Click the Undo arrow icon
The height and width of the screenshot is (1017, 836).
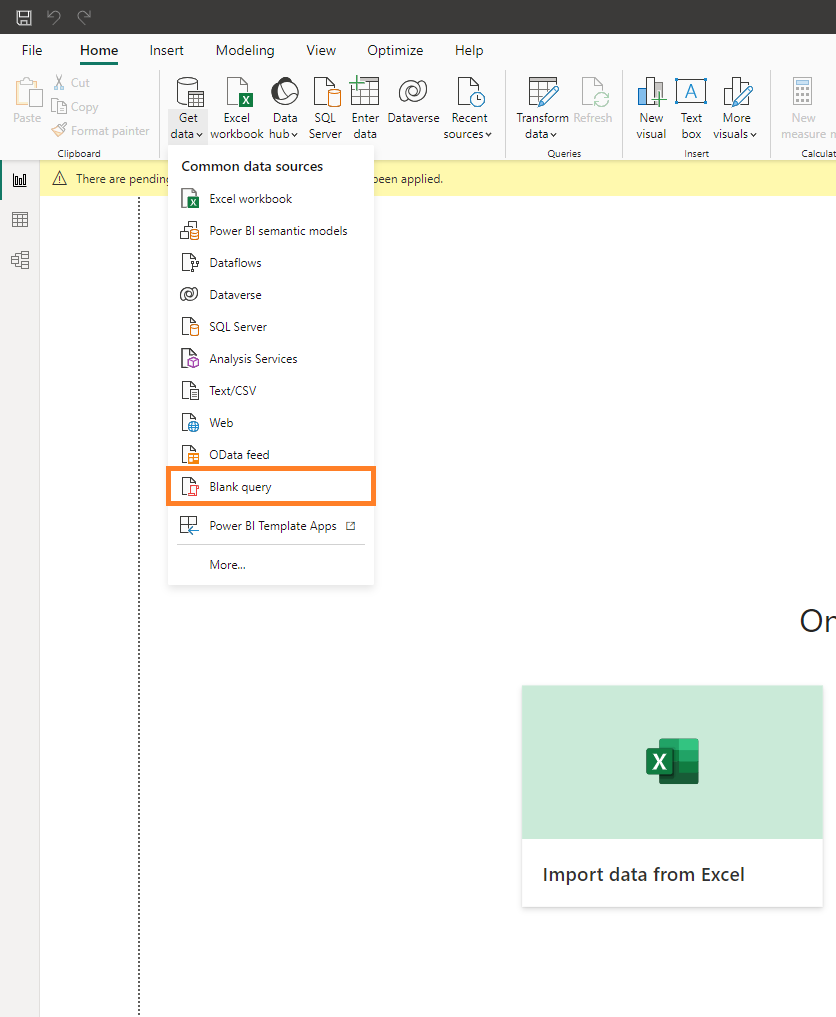(x=54, y=18)
